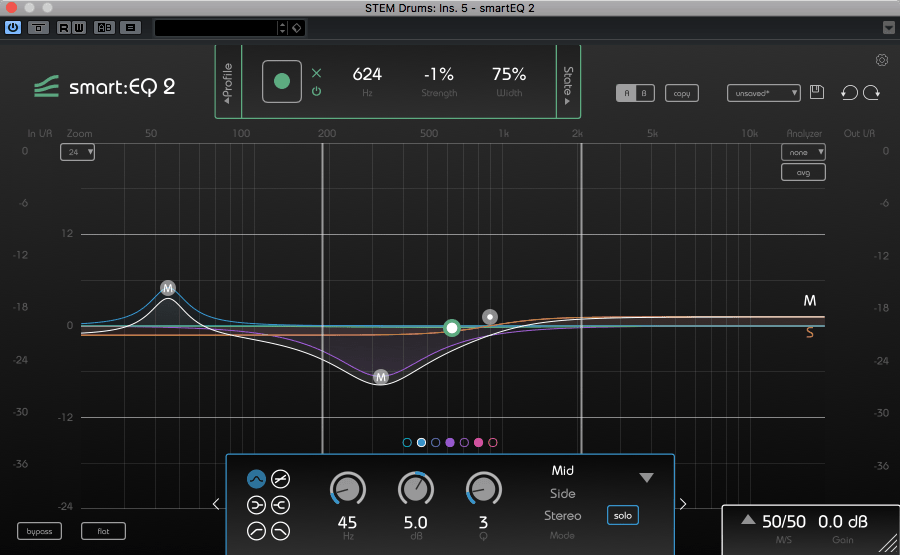The image size is (900, 555).
Task: Click the avg analyzer button
Action: (803, 172)
